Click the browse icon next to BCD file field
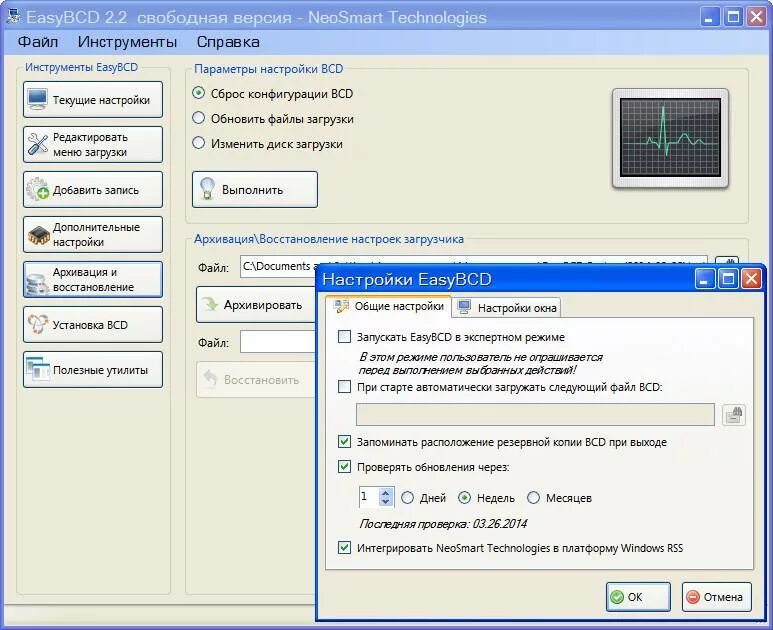 pyautogui.click(x=734, y=415)
